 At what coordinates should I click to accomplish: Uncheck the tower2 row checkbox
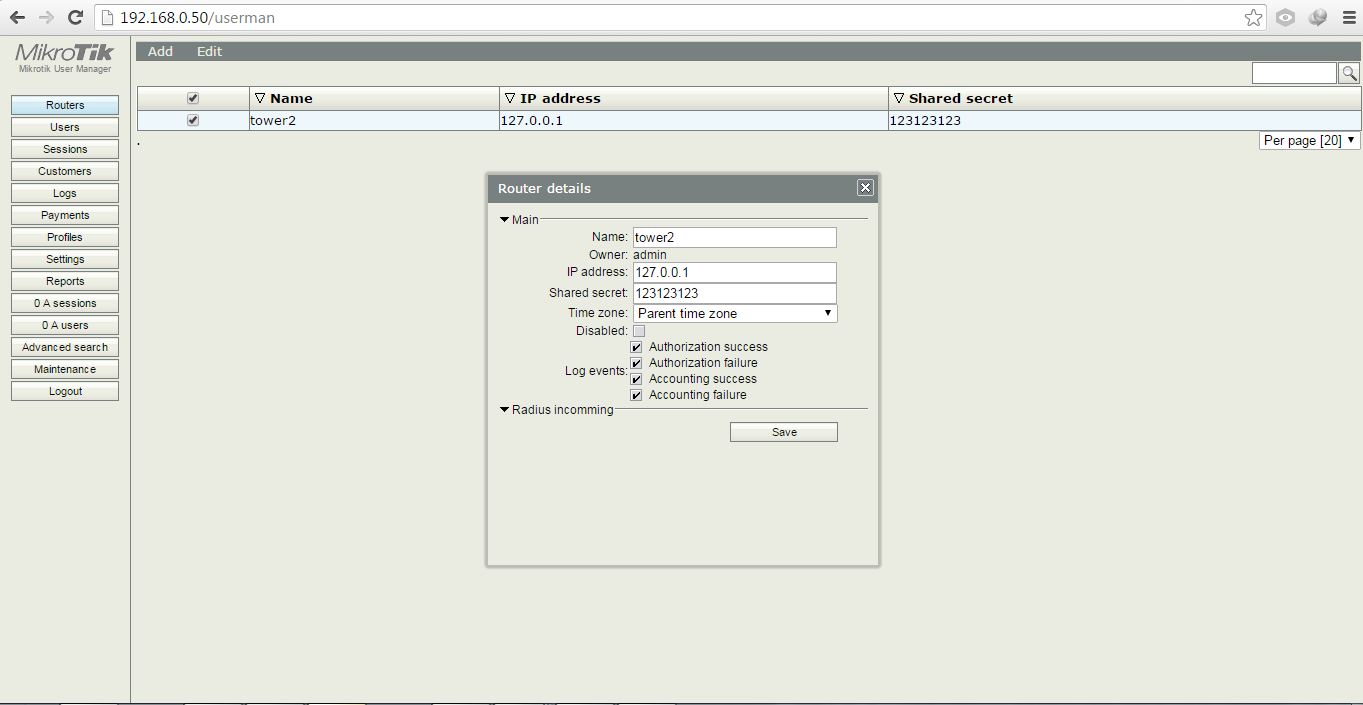click(193, 120)
